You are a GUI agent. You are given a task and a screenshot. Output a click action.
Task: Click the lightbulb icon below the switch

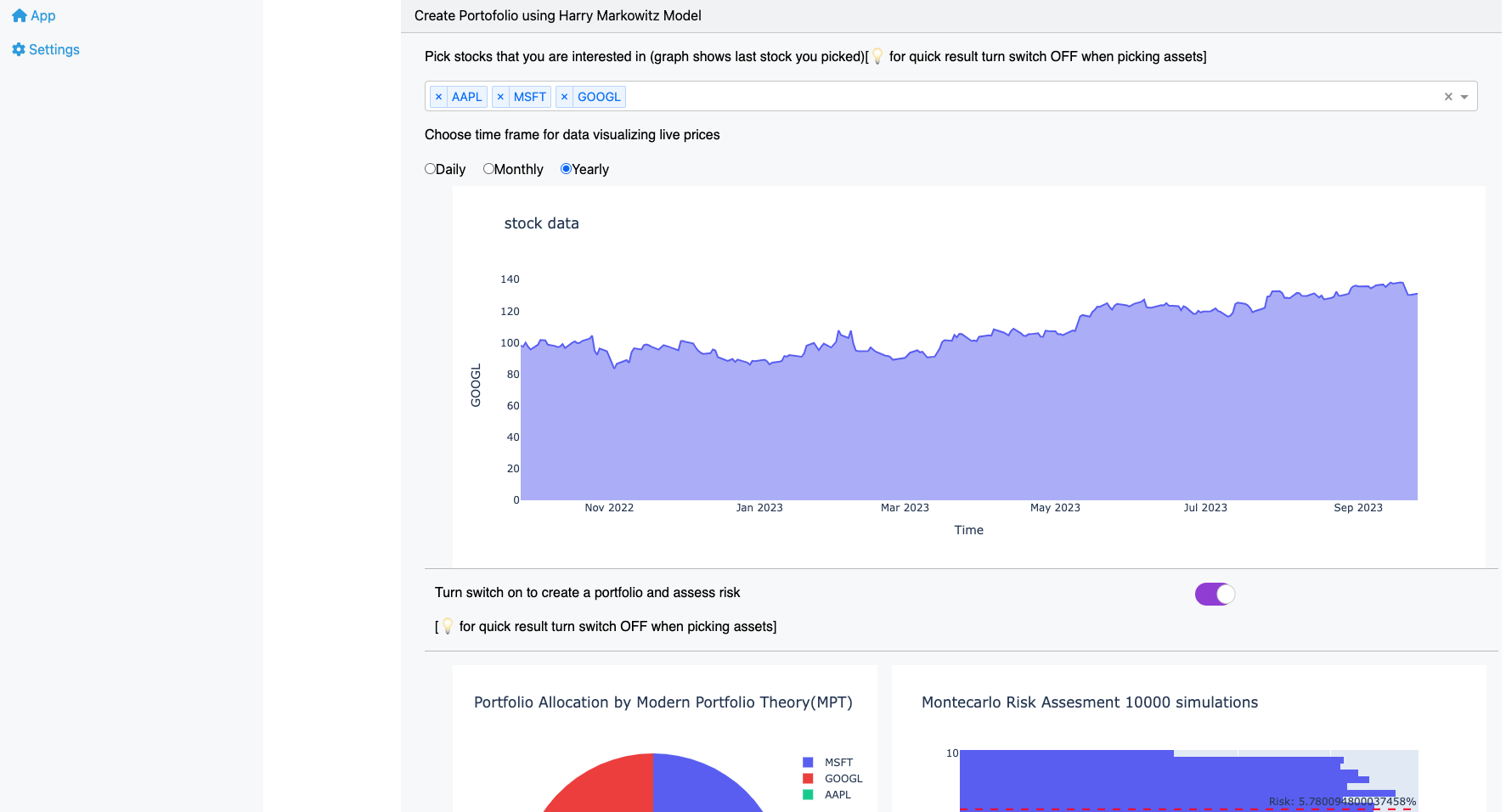(x=448, y=627)
